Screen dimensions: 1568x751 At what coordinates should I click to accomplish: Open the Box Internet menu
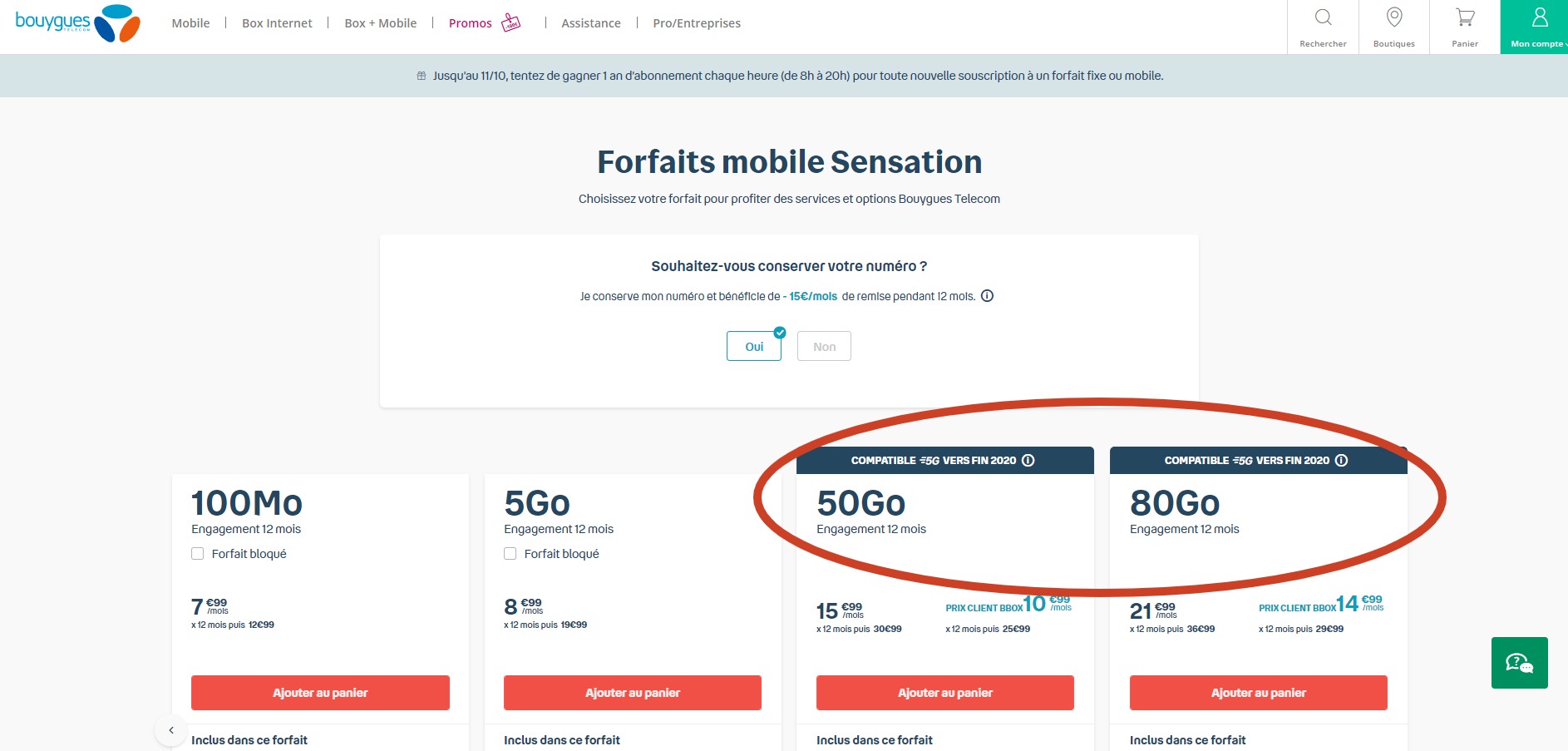pos(276,22)
